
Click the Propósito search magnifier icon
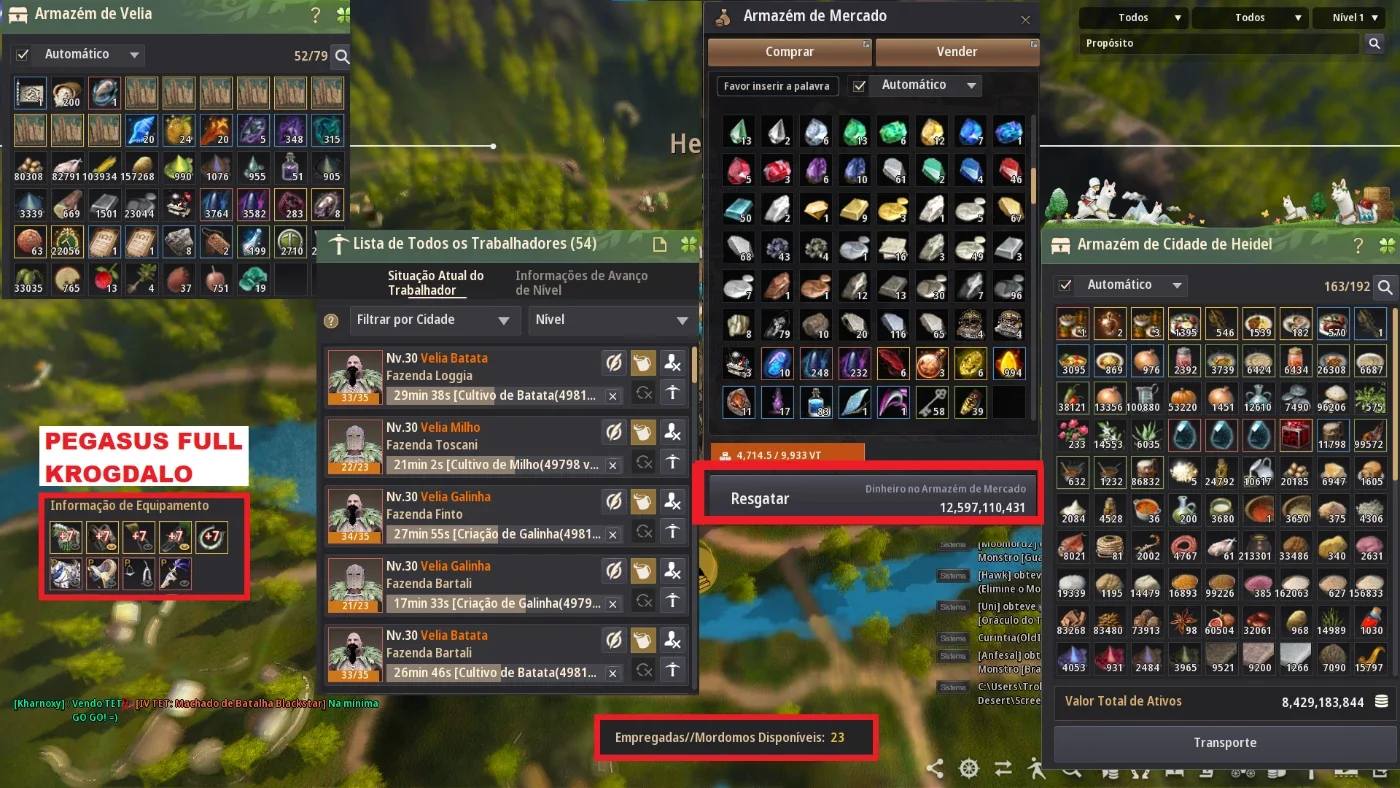coord(1375,43)
